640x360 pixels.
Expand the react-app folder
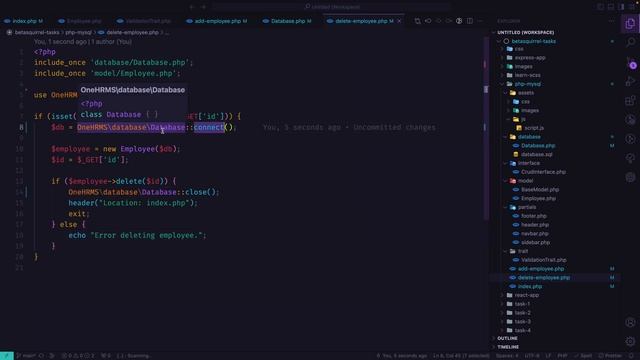coord(527,295)
